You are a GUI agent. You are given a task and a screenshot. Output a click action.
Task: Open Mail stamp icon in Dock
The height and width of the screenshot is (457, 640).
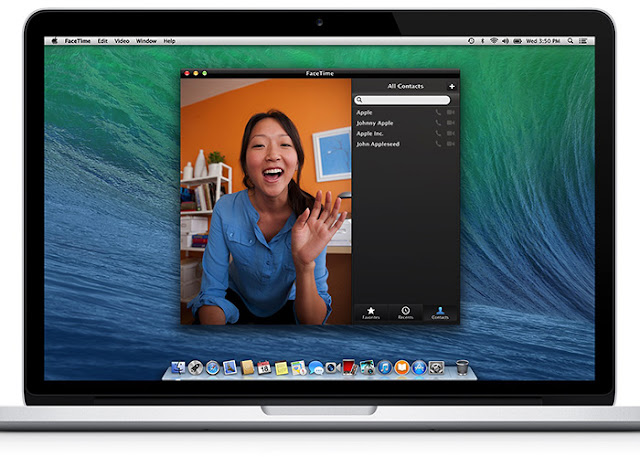coord(230,368)
